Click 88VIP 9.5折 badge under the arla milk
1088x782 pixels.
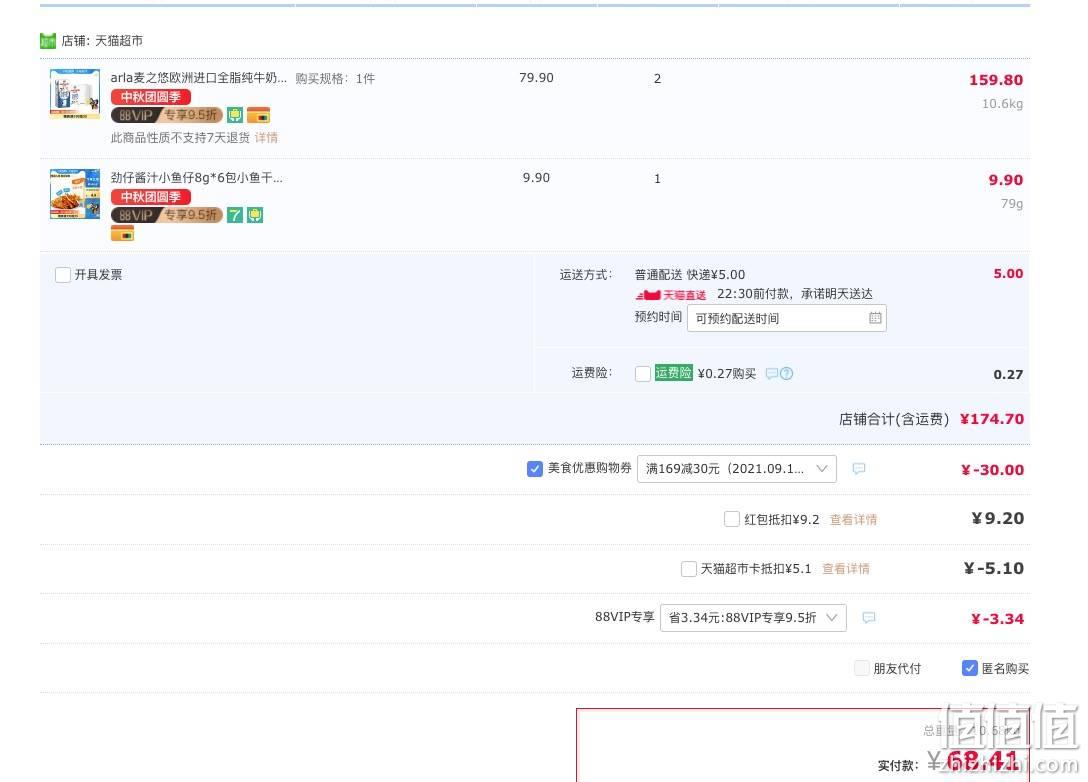coord(167,115)
